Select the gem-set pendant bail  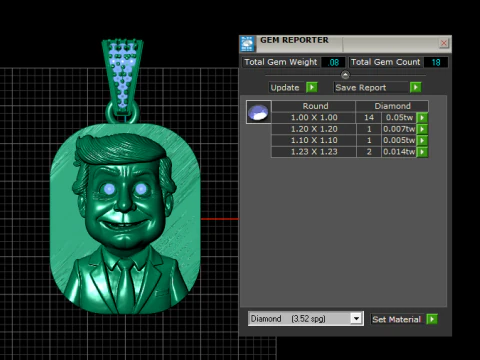tap(122, 77)
